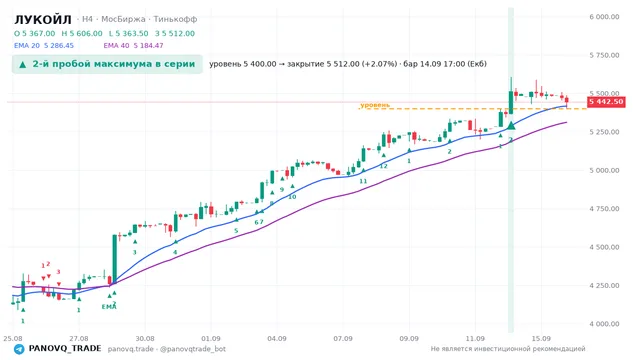Click the 4 750.00 price axis label
Image resolution: width=640 pixels, height=360 pixels.
pos(604,209)
